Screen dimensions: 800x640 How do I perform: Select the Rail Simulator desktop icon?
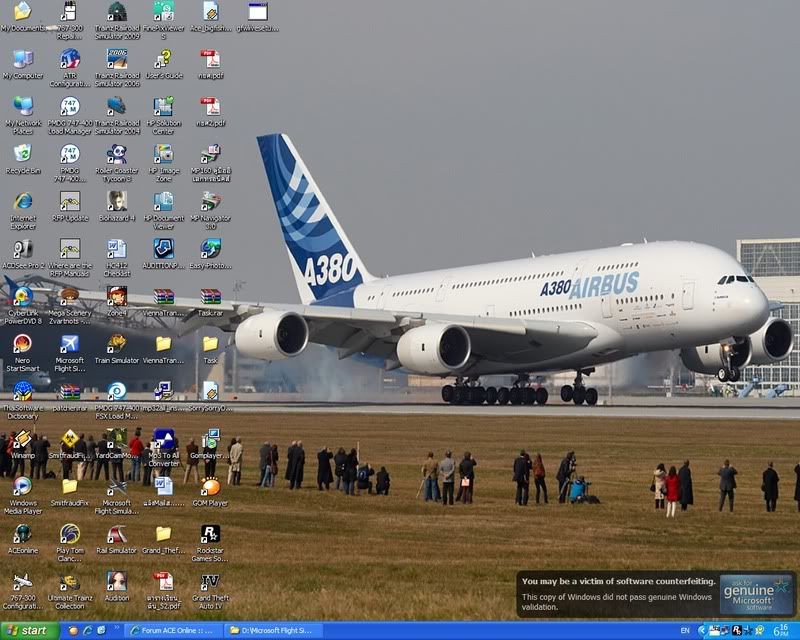117,539
